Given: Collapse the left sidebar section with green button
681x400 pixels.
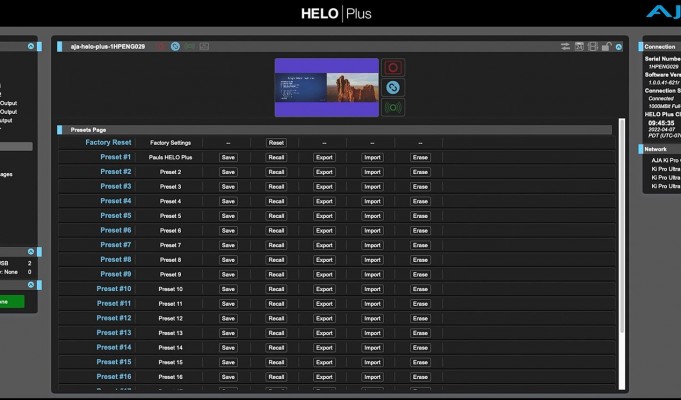Looking at the screenshot, I should [31, 285].
